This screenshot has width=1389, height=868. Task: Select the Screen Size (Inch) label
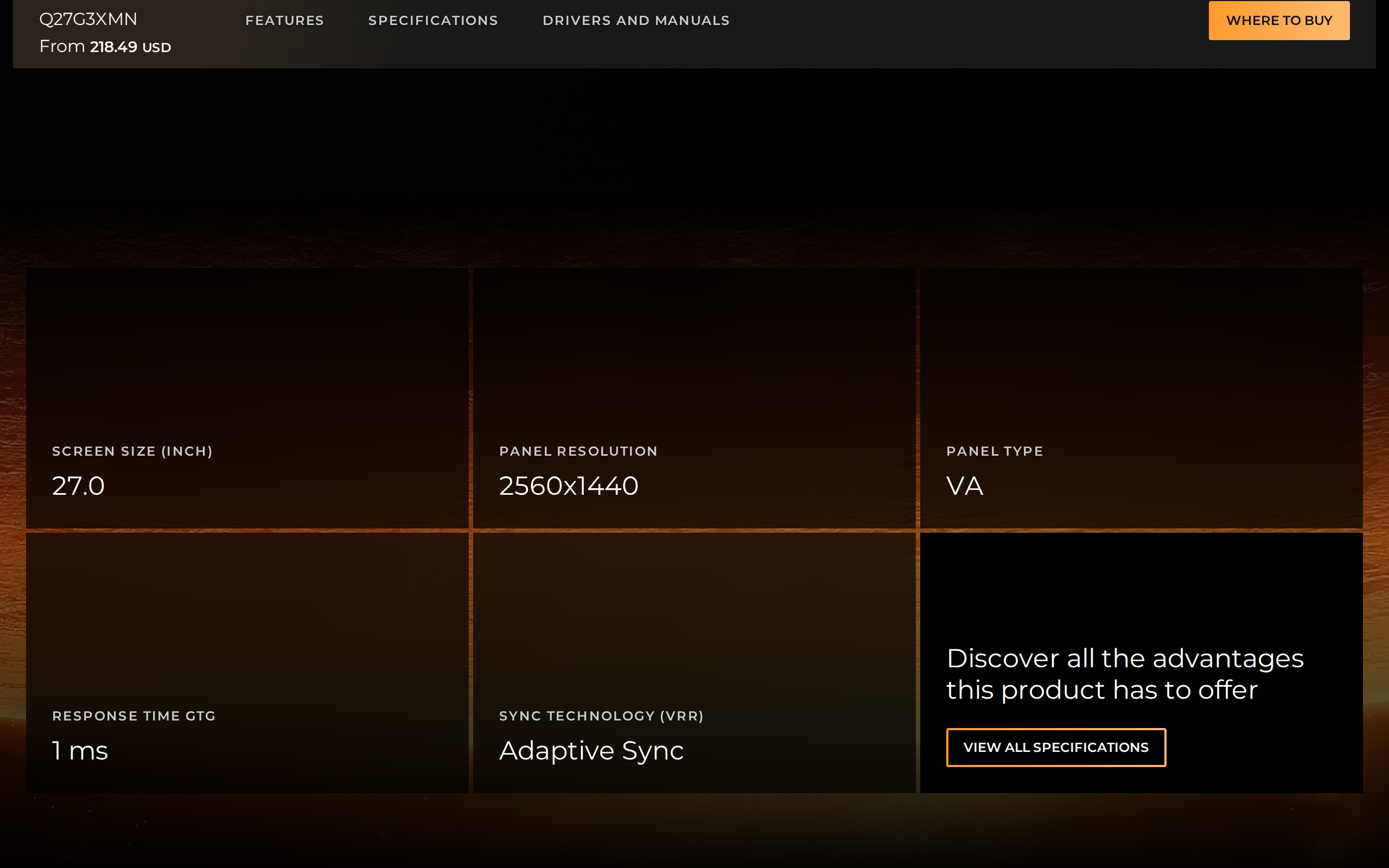click(x=132, y=451)
